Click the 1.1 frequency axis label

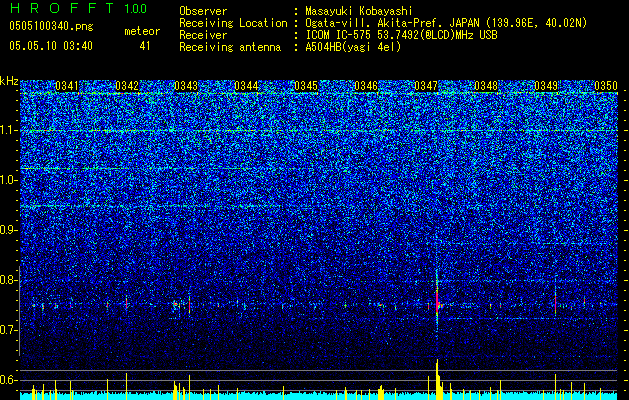click(8, 130)
